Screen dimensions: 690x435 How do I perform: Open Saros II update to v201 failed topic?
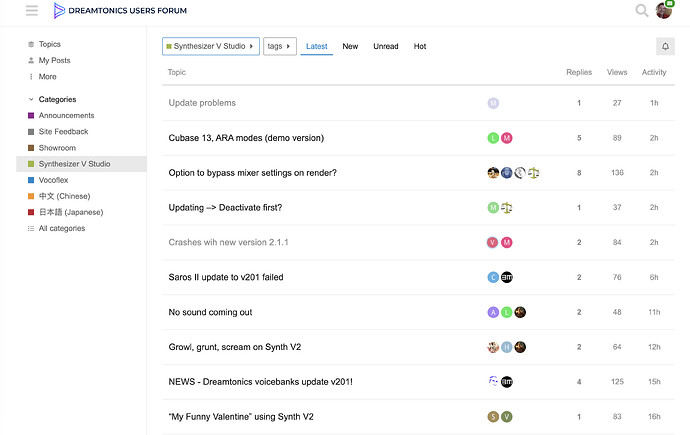pos(226,277)
